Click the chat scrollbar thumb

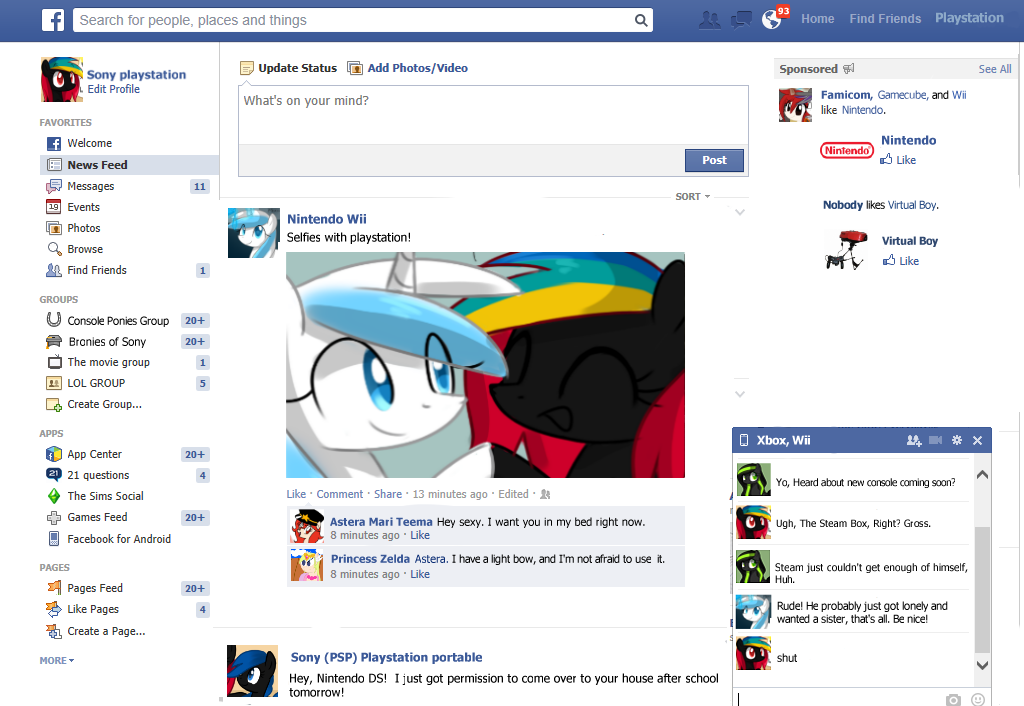point(982,590)
